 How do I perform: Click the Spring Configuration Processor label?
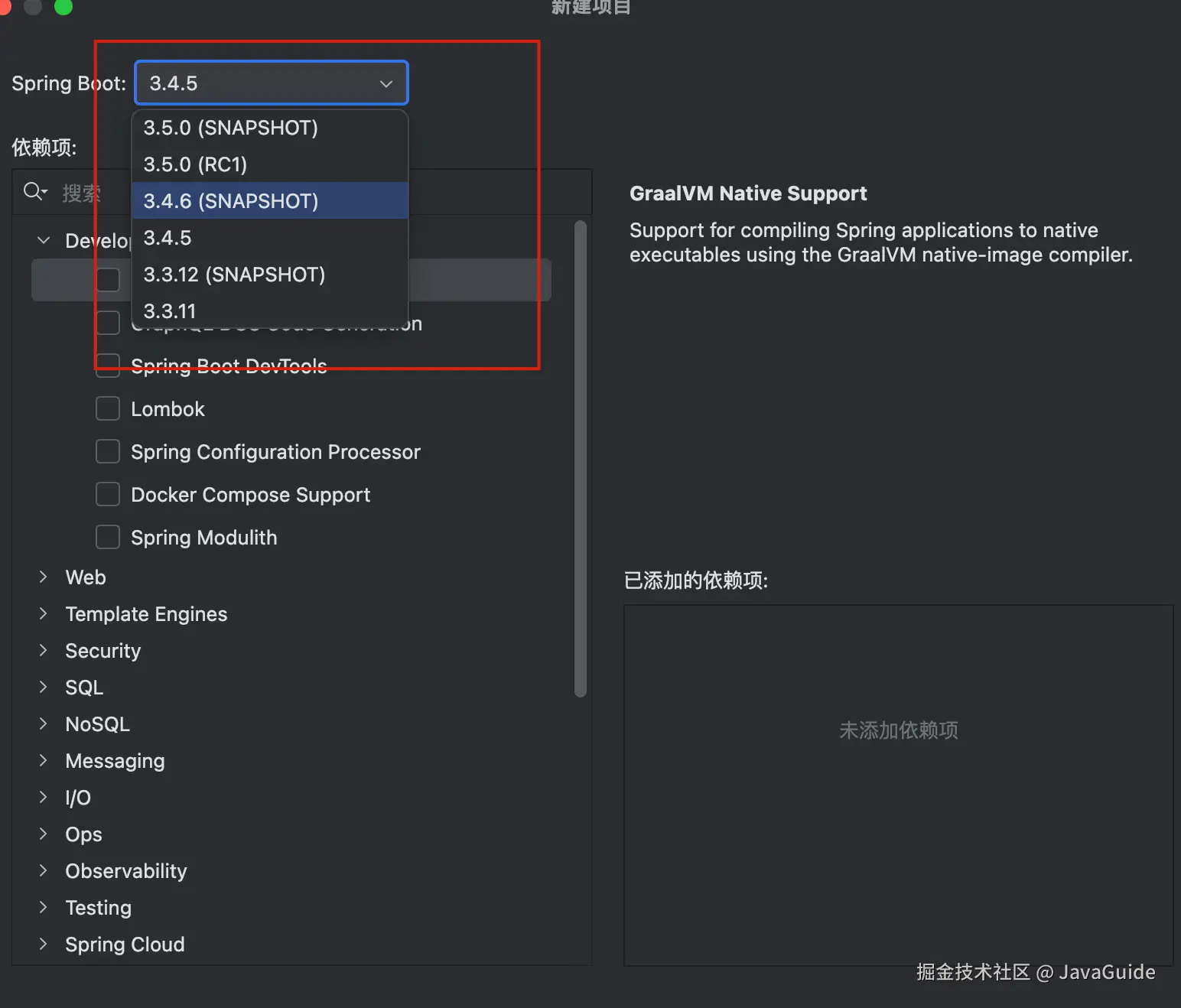276,452
